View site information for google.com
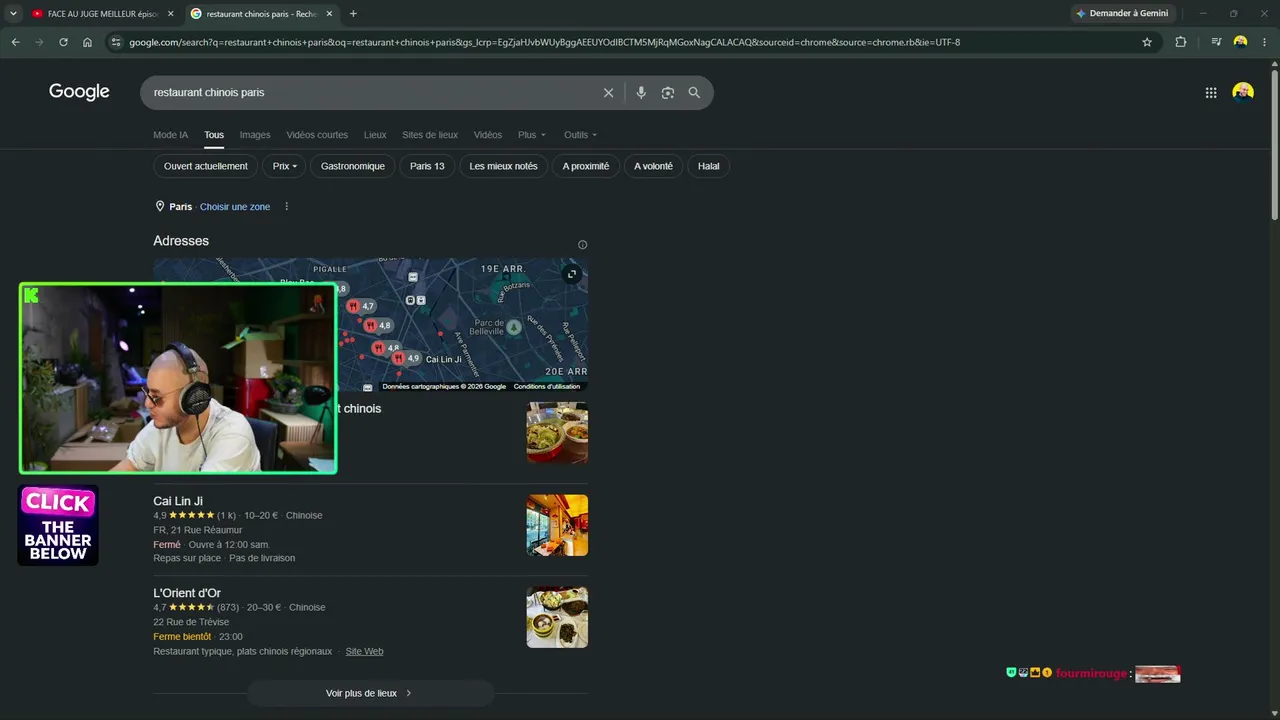The image size is (1280, 720). 116,42
